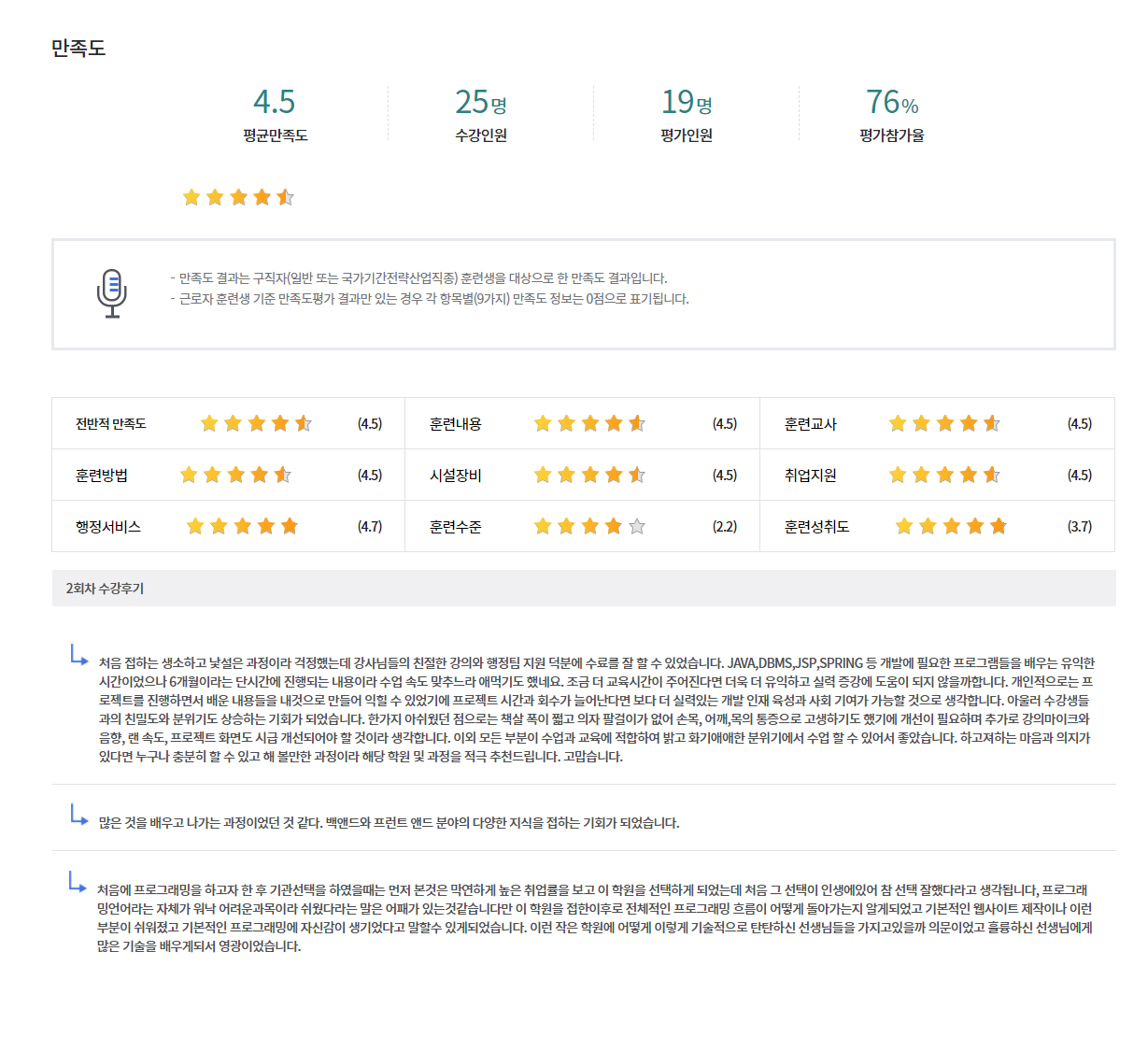The width and height of the screenshot is (1148, 1037).
Task: Click the 25명 수강인원 figure
Action: [480, 102]
